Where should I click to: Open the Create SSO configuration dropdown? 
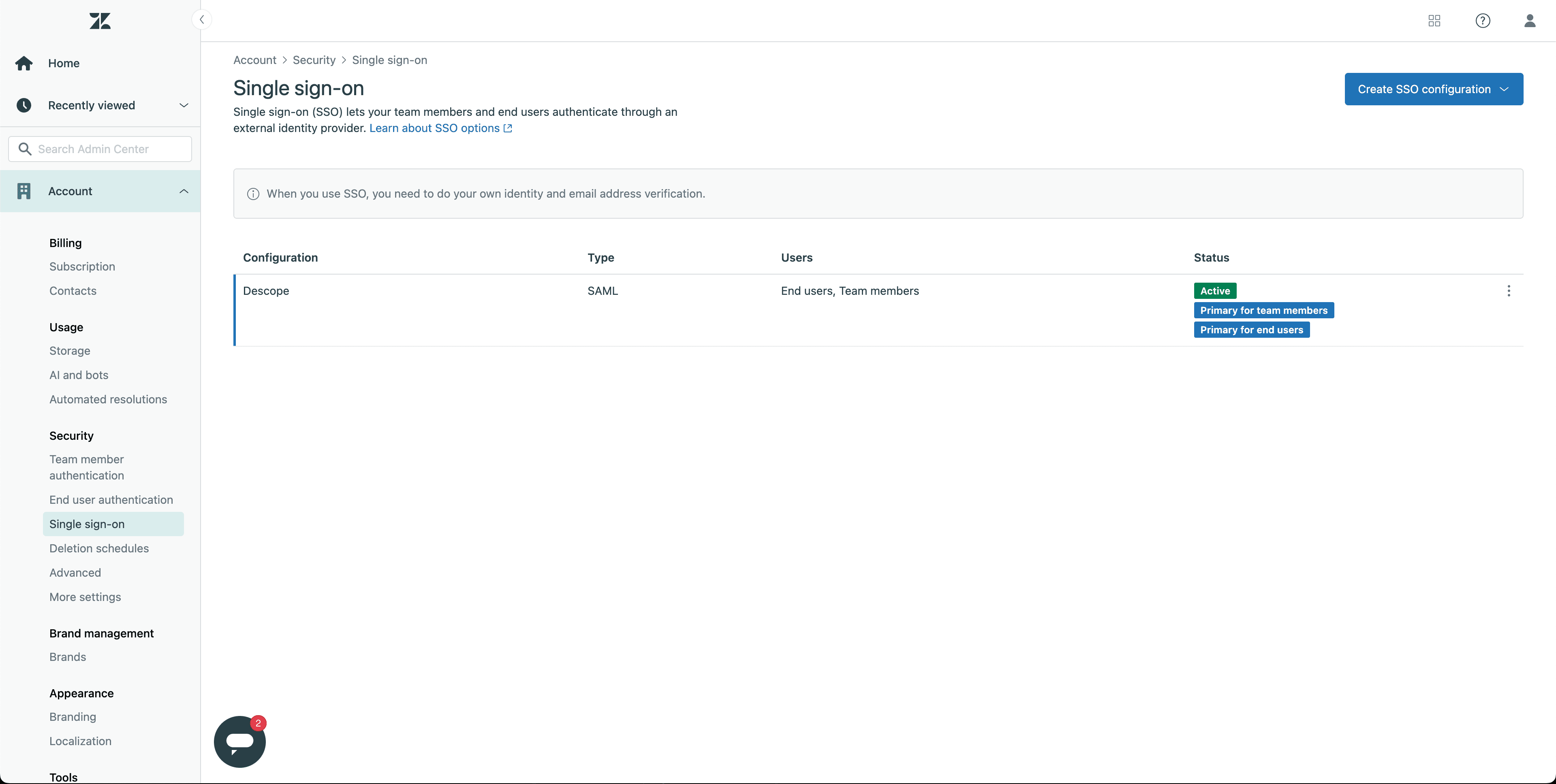pos(1433,89)
